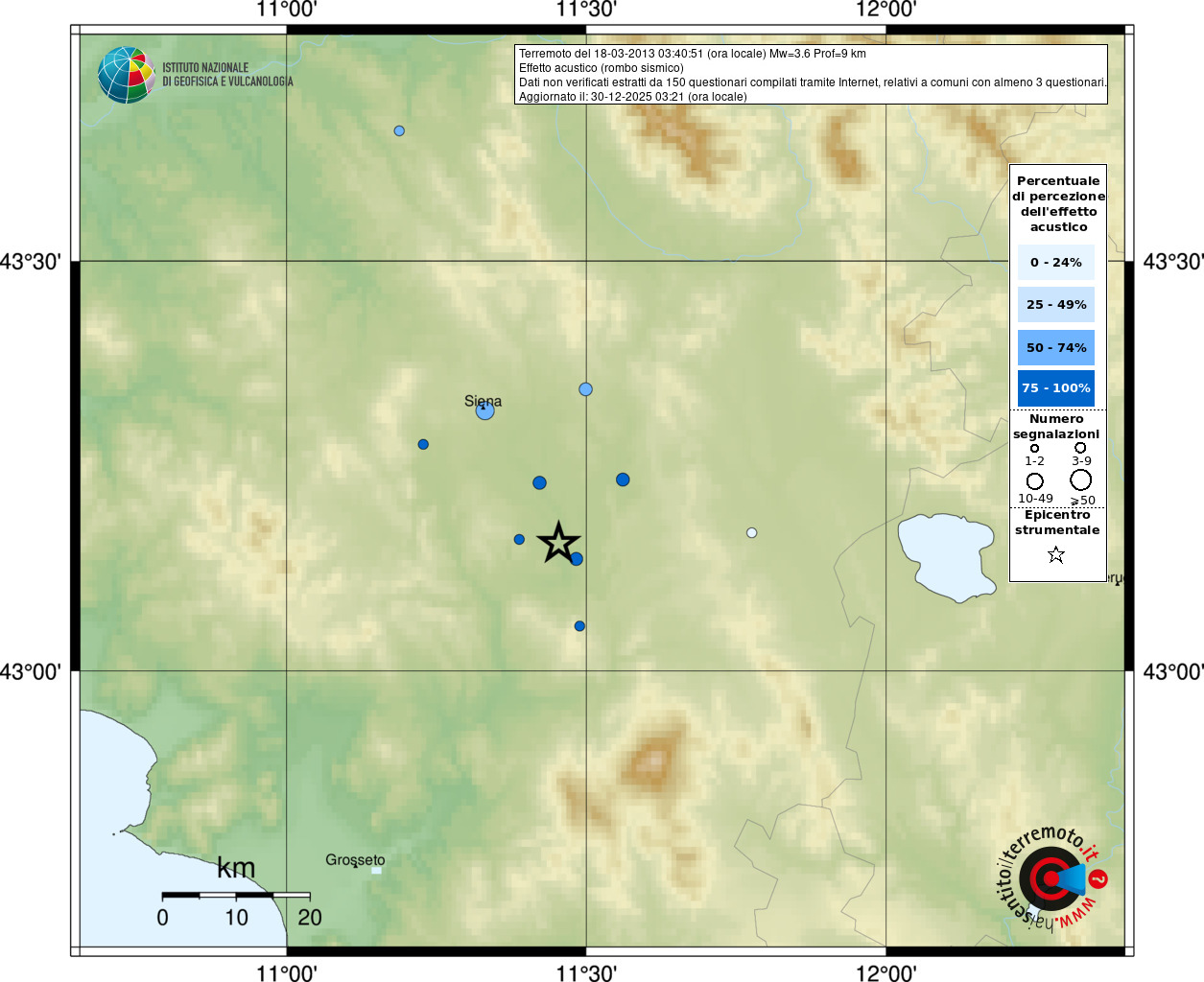1204x982 pixels.
Task: Select the 25 - 49% legend swatch
Action: pos(1055,305)
